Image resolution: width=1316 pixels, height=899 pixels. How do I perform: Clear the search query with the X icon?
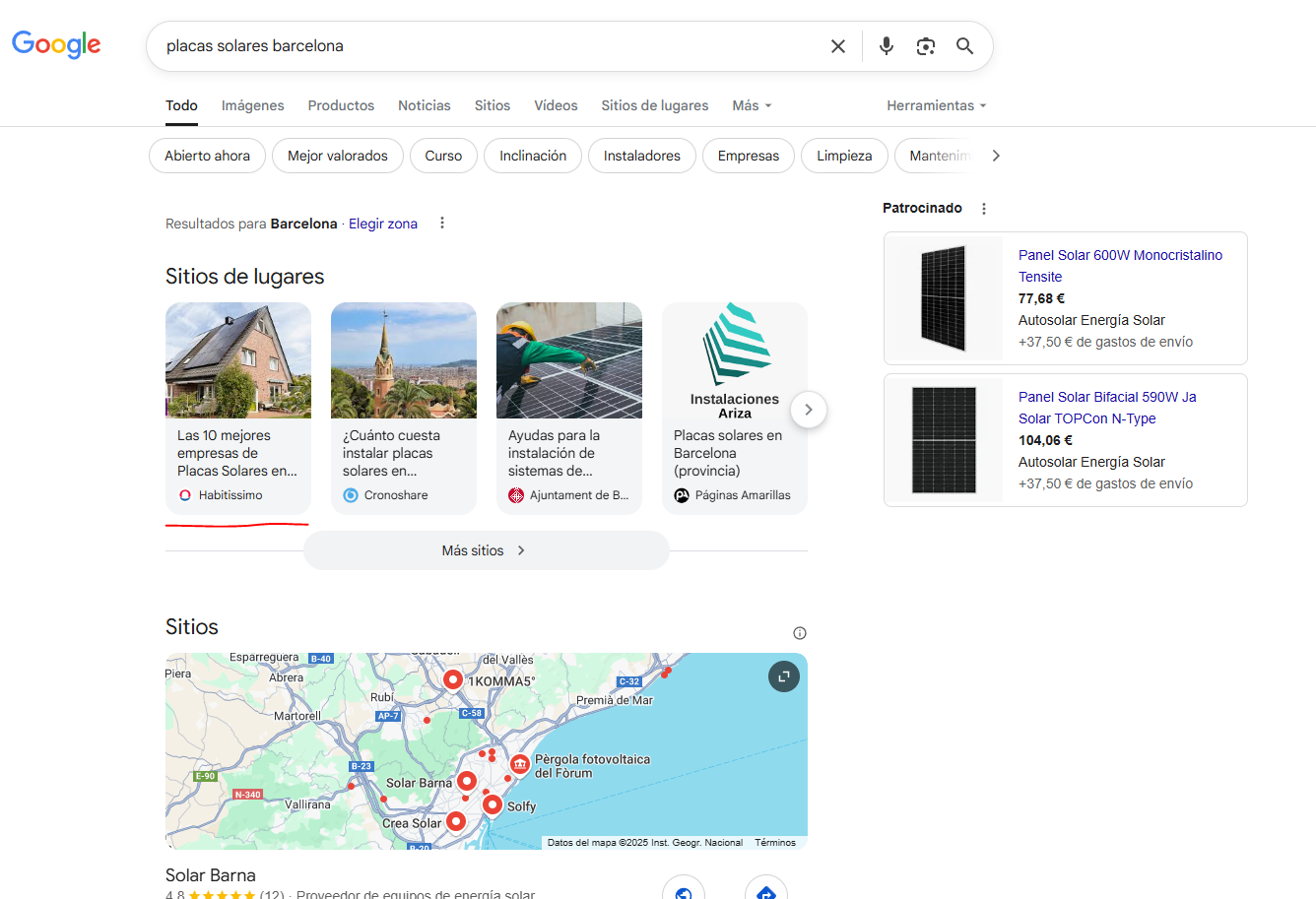(x=838, y=46)
